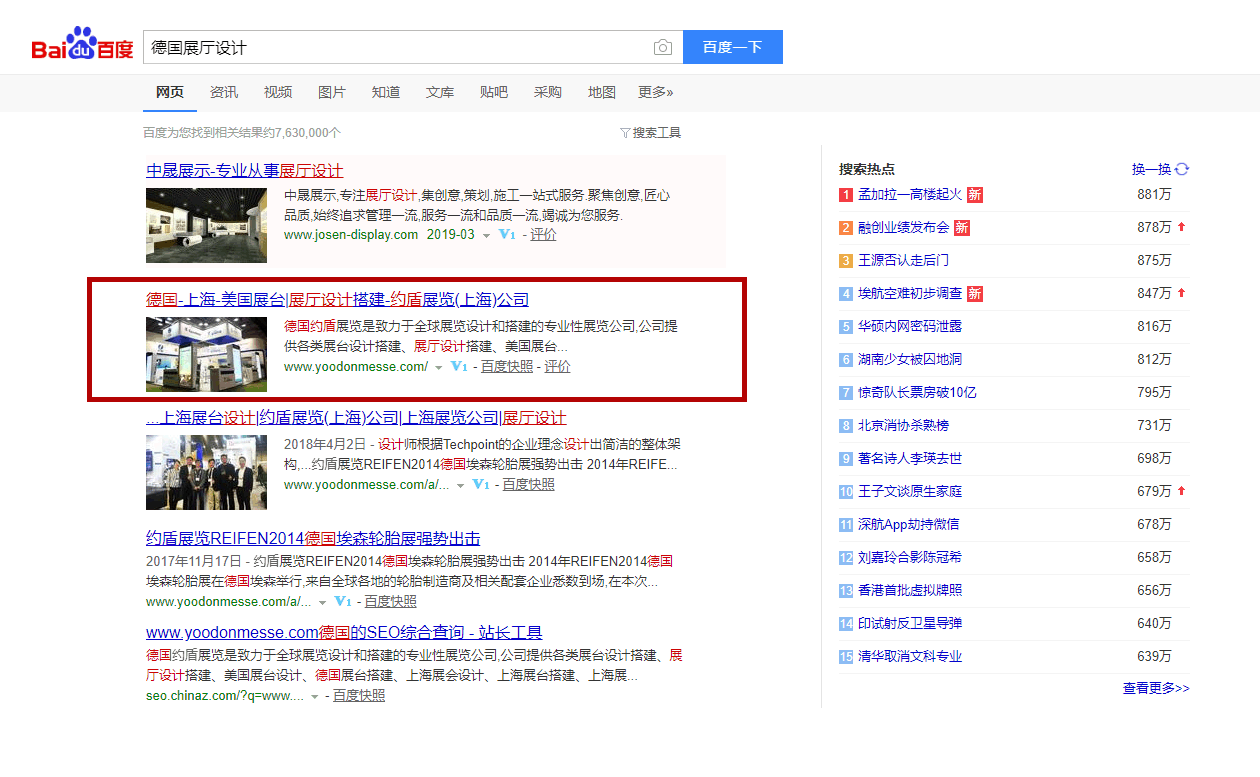The height and width of the screenshot is (777, 1260).
Task: Open hot search 华硕内网密码泄露
Action: pyautogui.click(x=909, y=327)
